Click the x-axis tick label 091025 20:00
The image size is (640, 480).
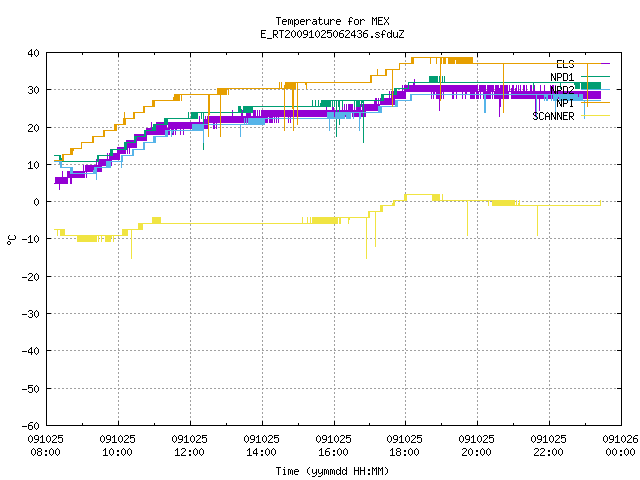point(476,446)
